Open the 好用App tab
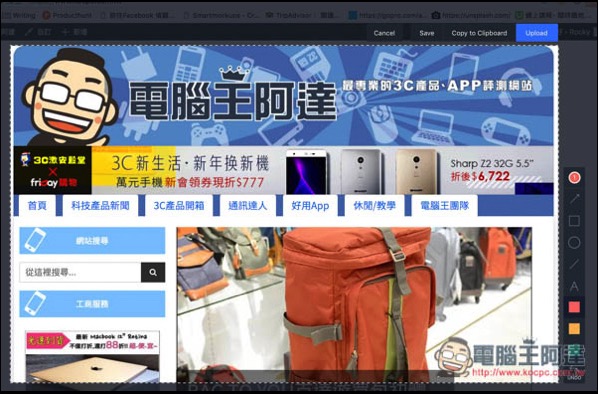Image resolution: width=598 pixels, height=394 pixels. [x=310, y=206]
